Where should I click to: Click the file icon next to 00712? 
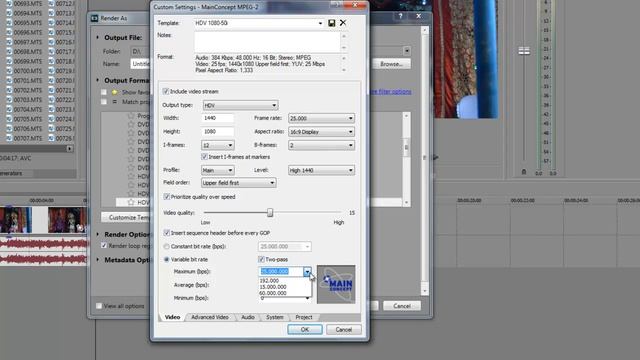click(x=51, y=4)
